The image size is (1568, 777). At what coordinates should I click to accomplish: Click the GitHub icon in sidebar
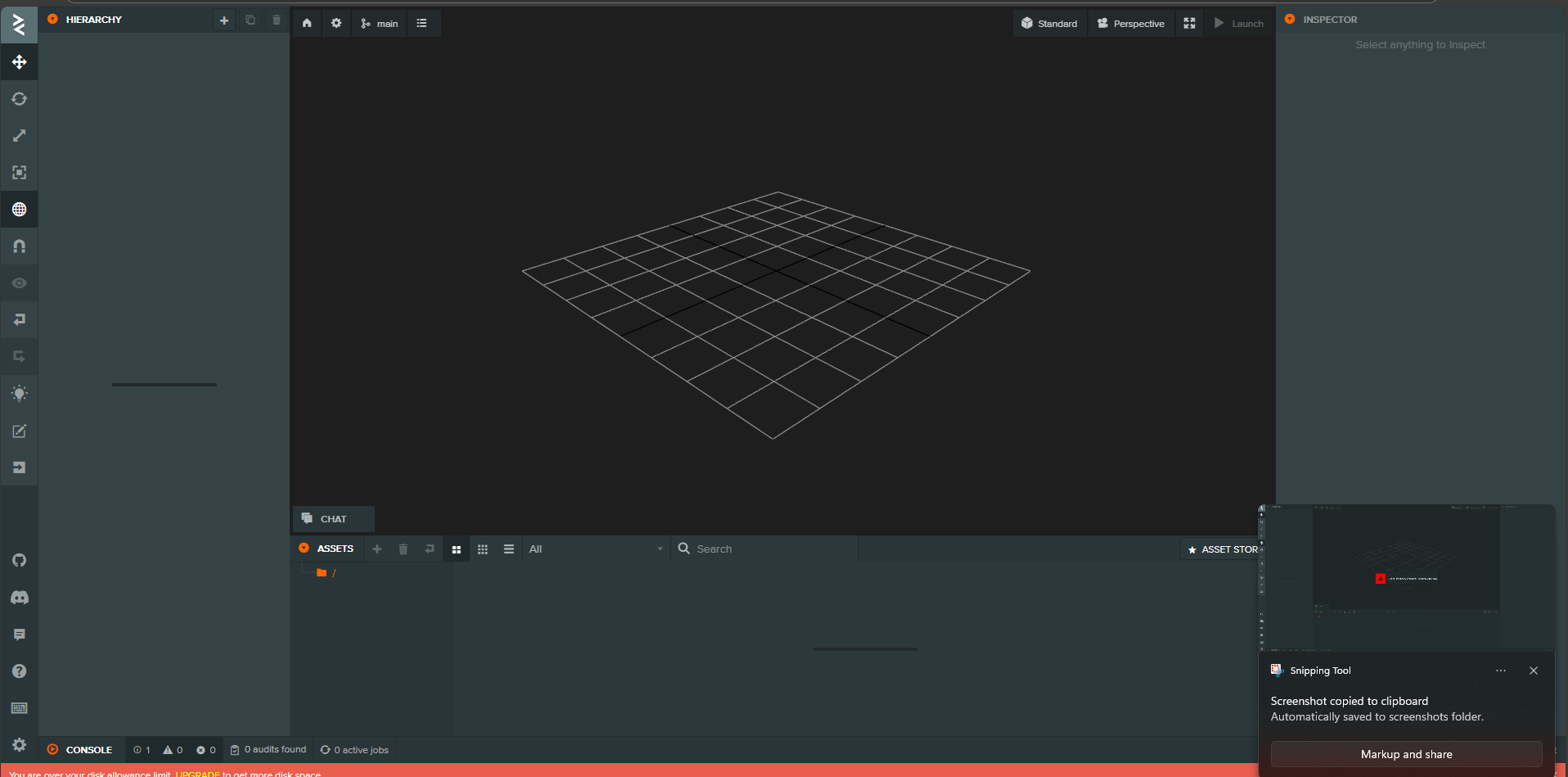point(20,560)
